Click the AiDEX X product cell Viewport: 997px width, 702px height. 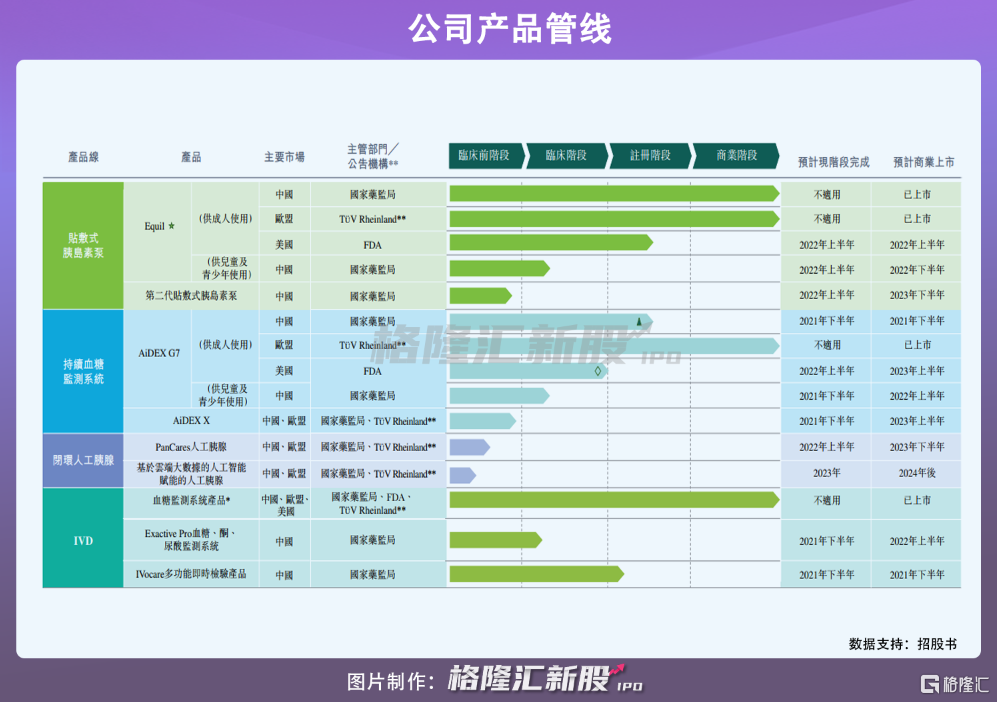coord(191,421)
